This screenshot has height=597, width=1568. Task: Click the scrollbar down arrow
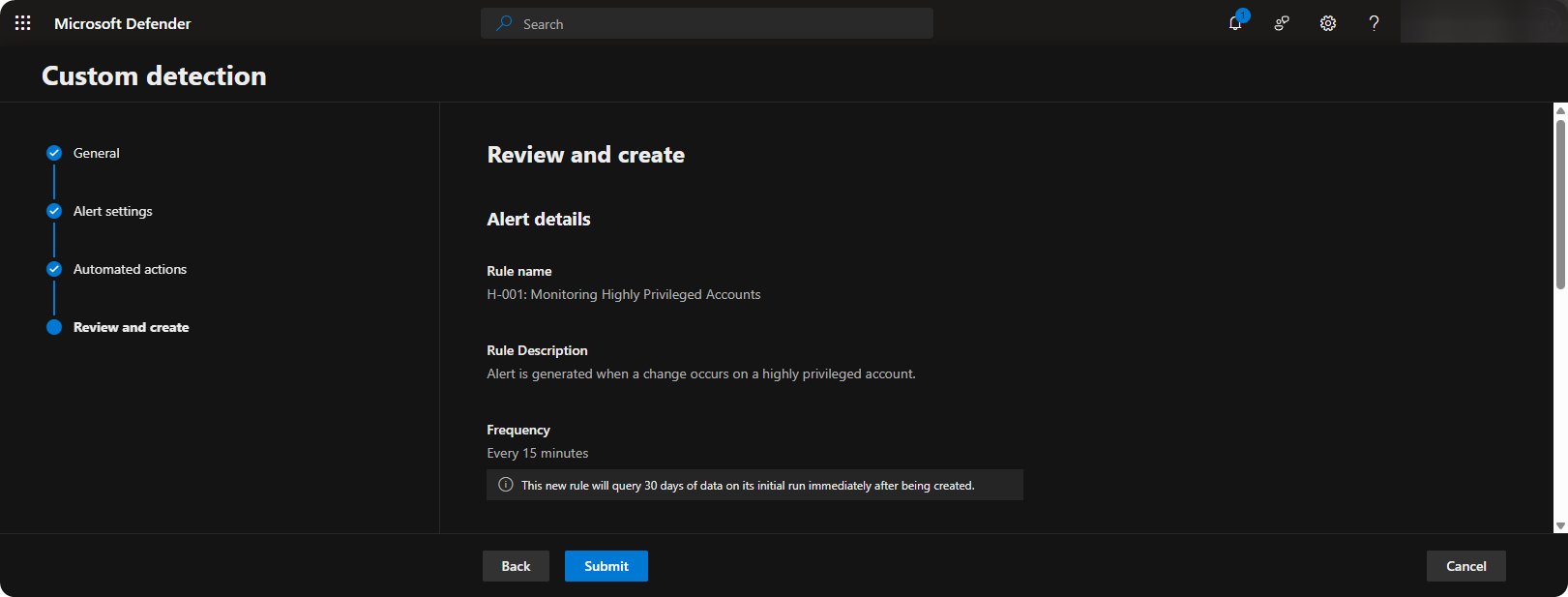tap(1559, 525)
